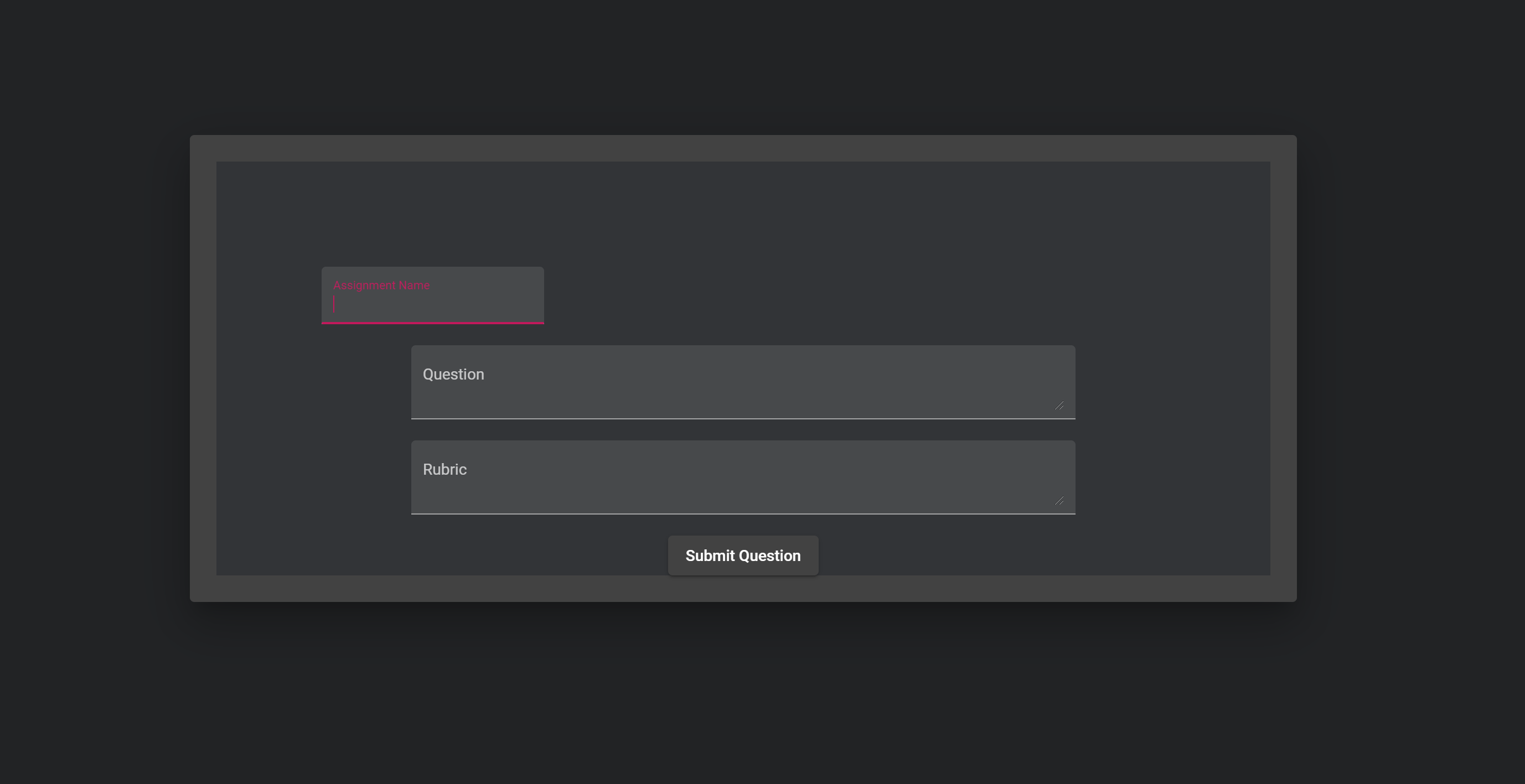Click the Question placeholder label
This screenshot has height=784, width=1525.
point(453,375)
